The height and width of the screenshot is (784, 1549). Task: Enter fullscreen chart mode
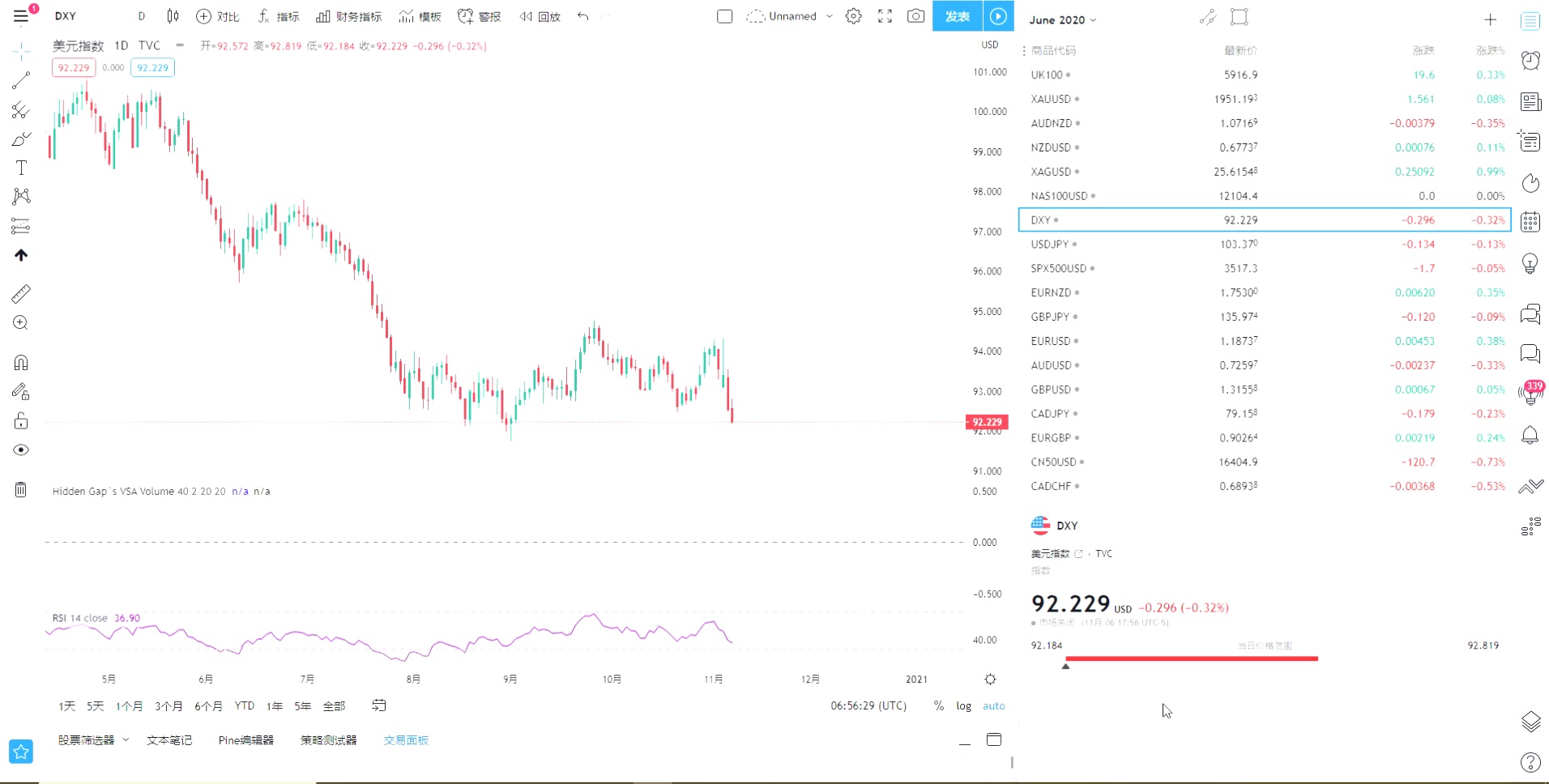click(885, 16)
